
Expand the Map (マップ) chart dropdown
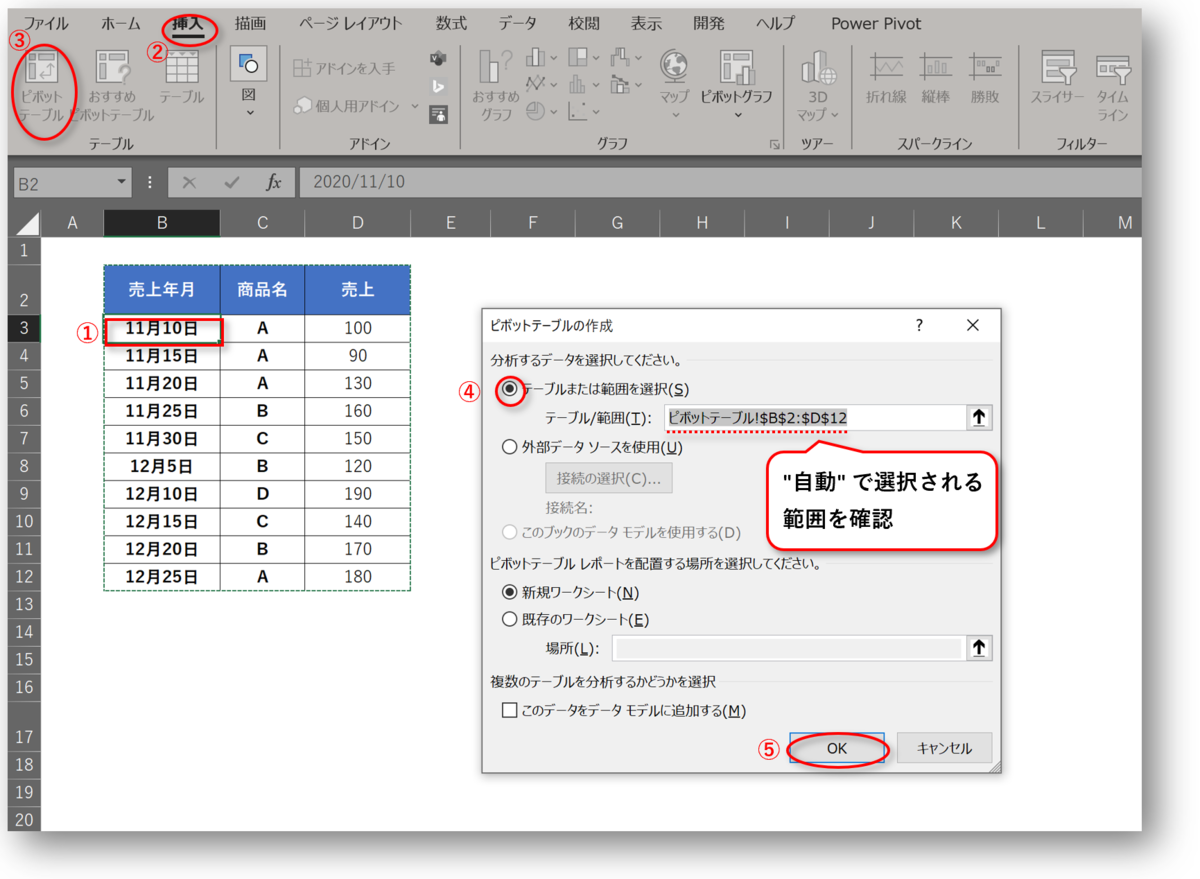tap(675, 115)
